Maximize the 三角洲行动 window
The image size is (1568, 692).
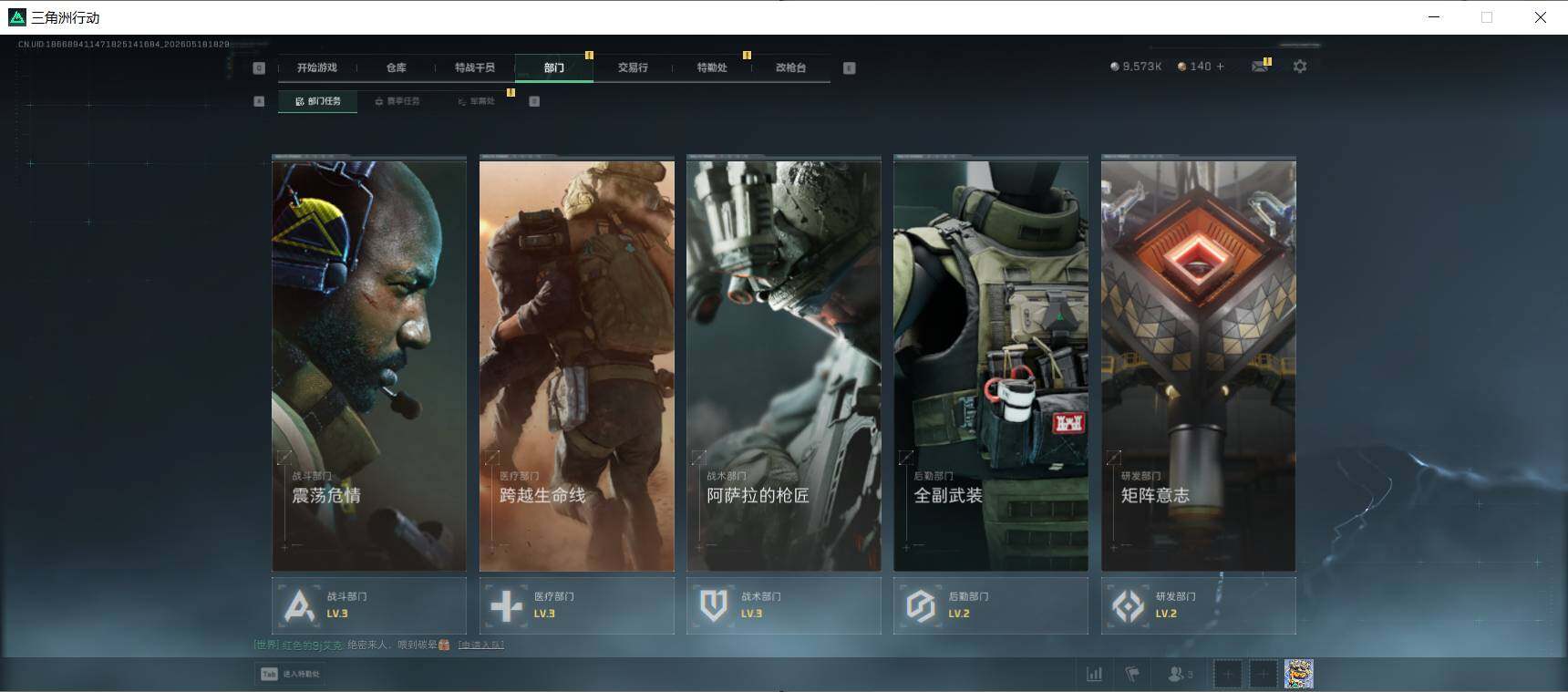[x=1487, y=17]
